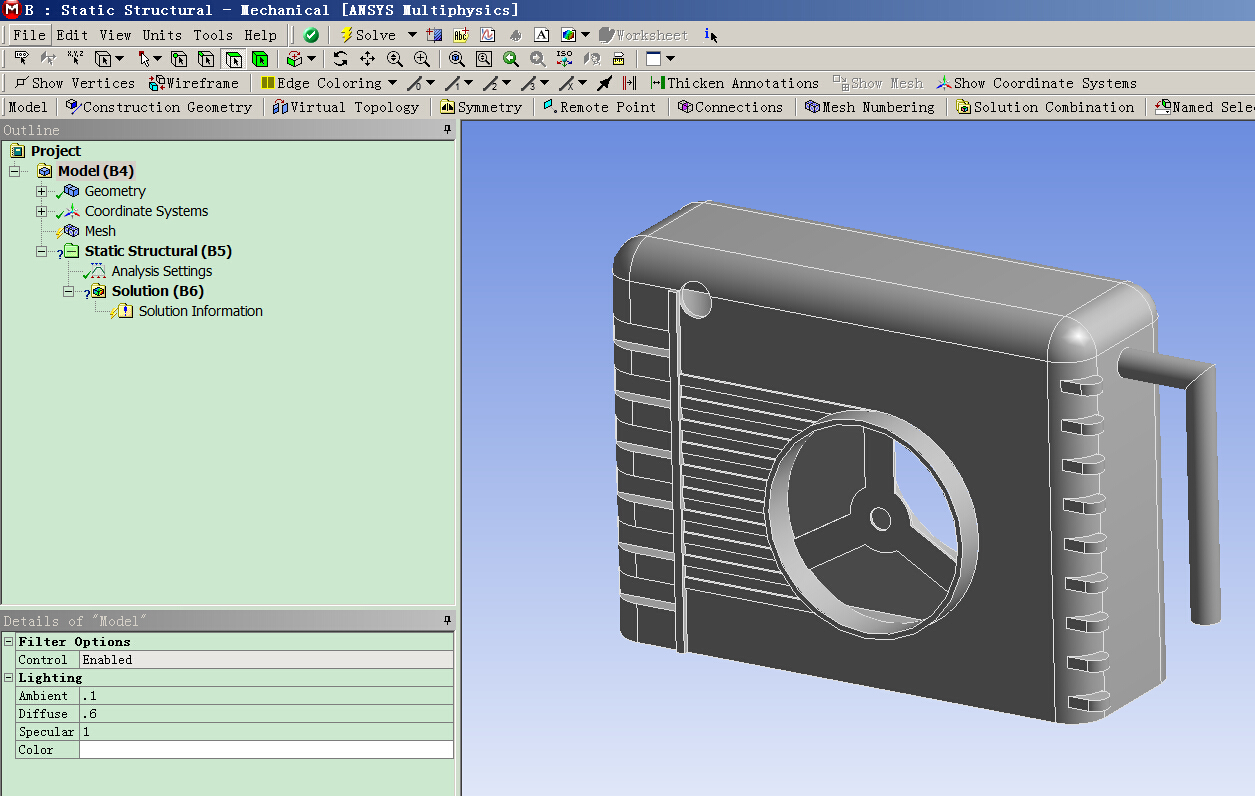Viewport: 1255px width, 796px height.
Task: Select the Pan tool in toolbar
Action: tap(367, 59)
